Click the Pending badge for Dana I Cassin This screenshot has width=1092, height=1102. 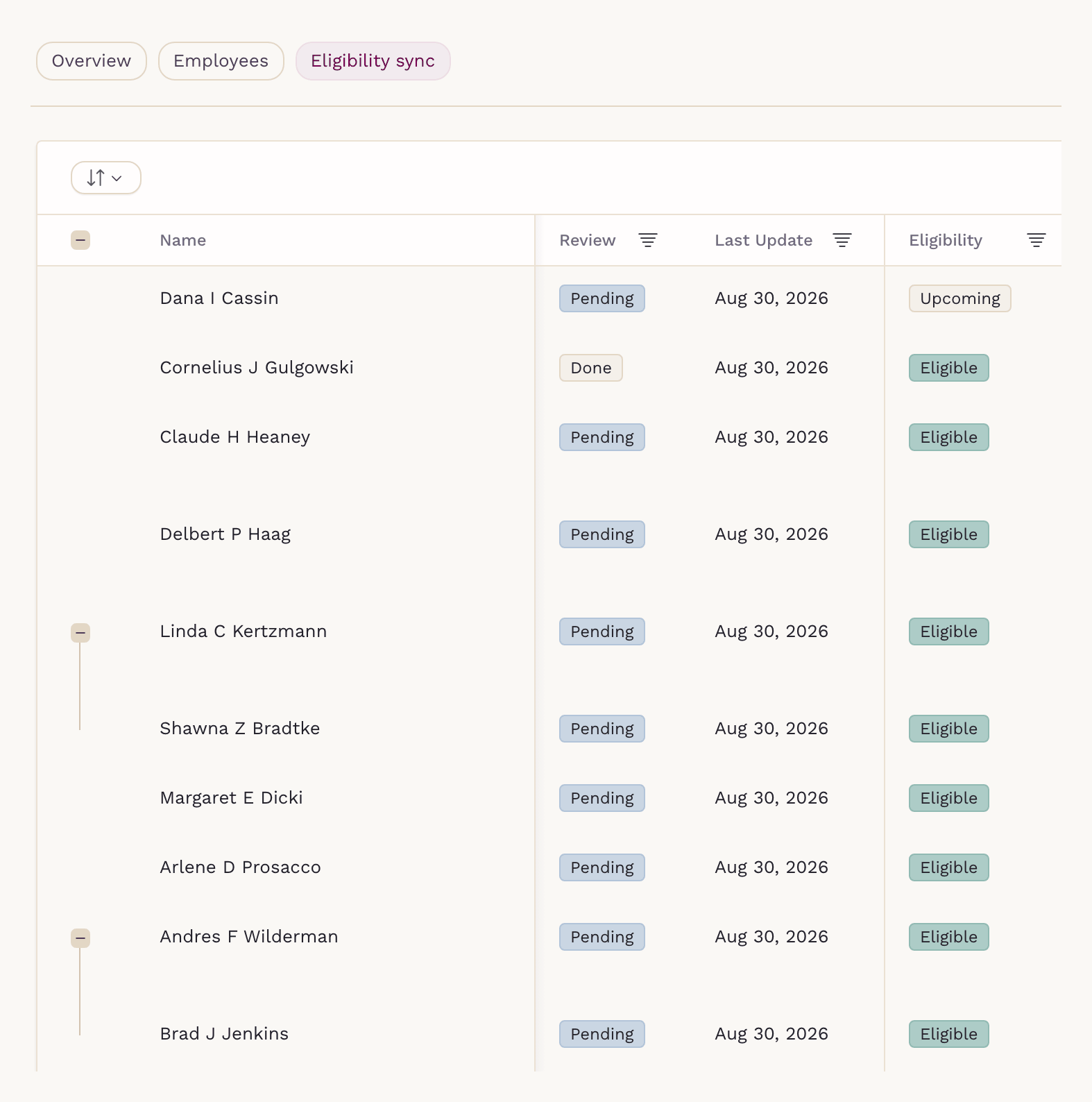(602, 298)
